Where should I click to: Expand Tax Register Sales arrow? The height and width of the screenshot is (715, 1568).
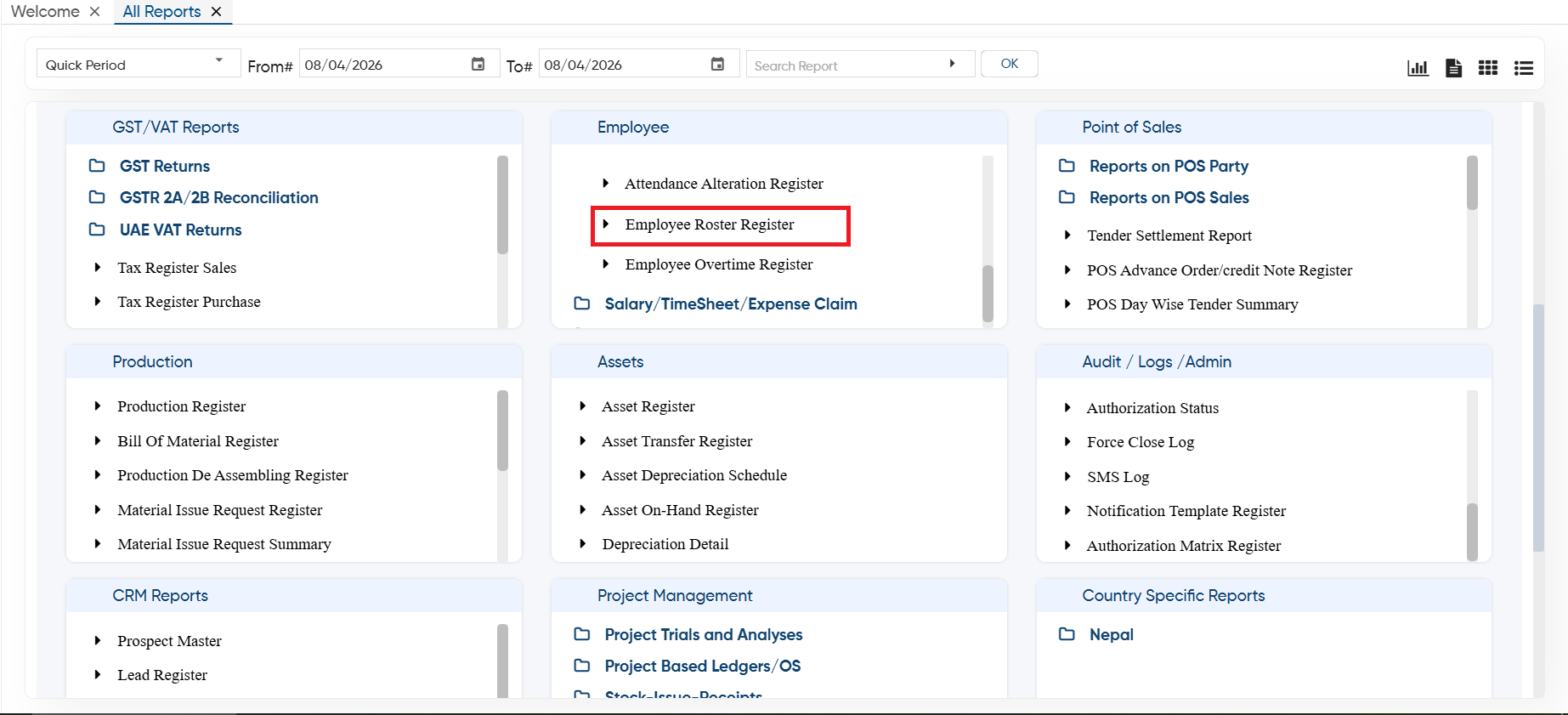point(98,267)
